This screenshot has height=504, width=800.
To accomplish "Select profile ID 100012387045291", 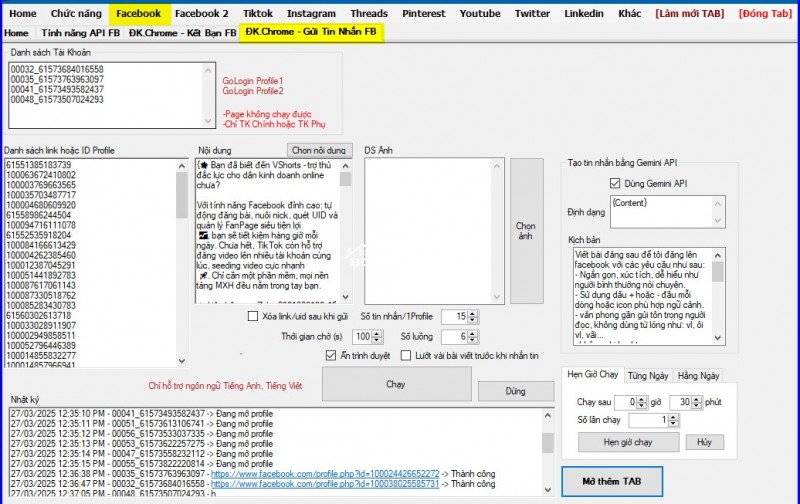I will coord(41,265).
